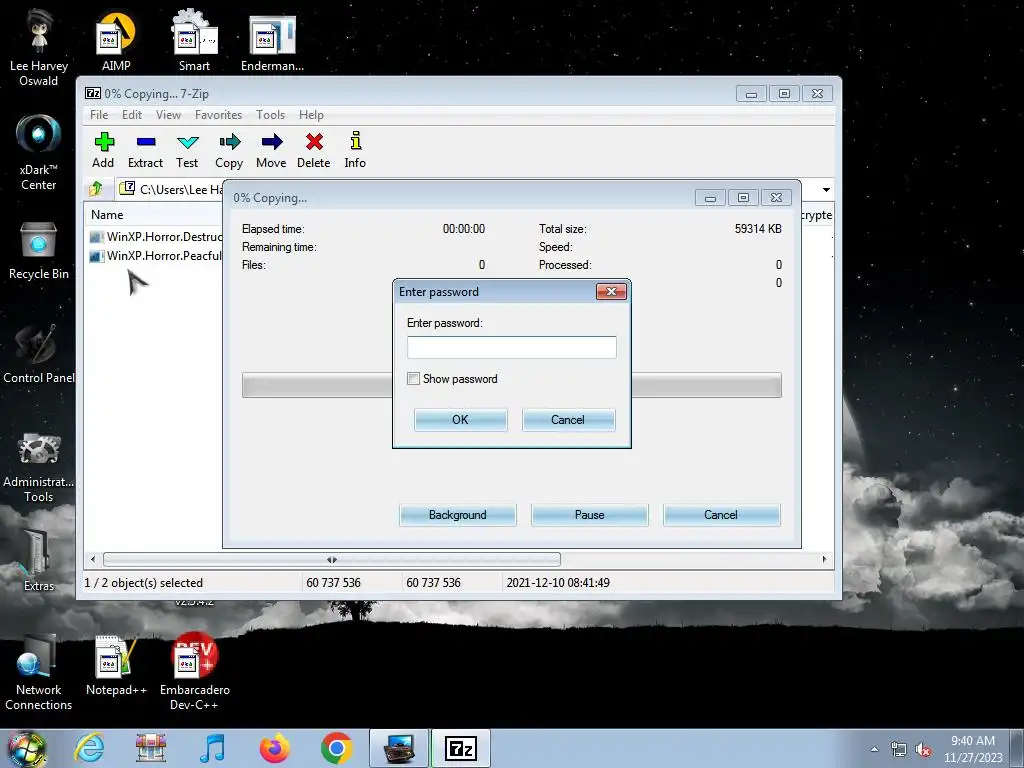Open the Enderman... desktop shortcut
The width and height of the screenshot is (1024, 768).
click(x=272, y=43)
